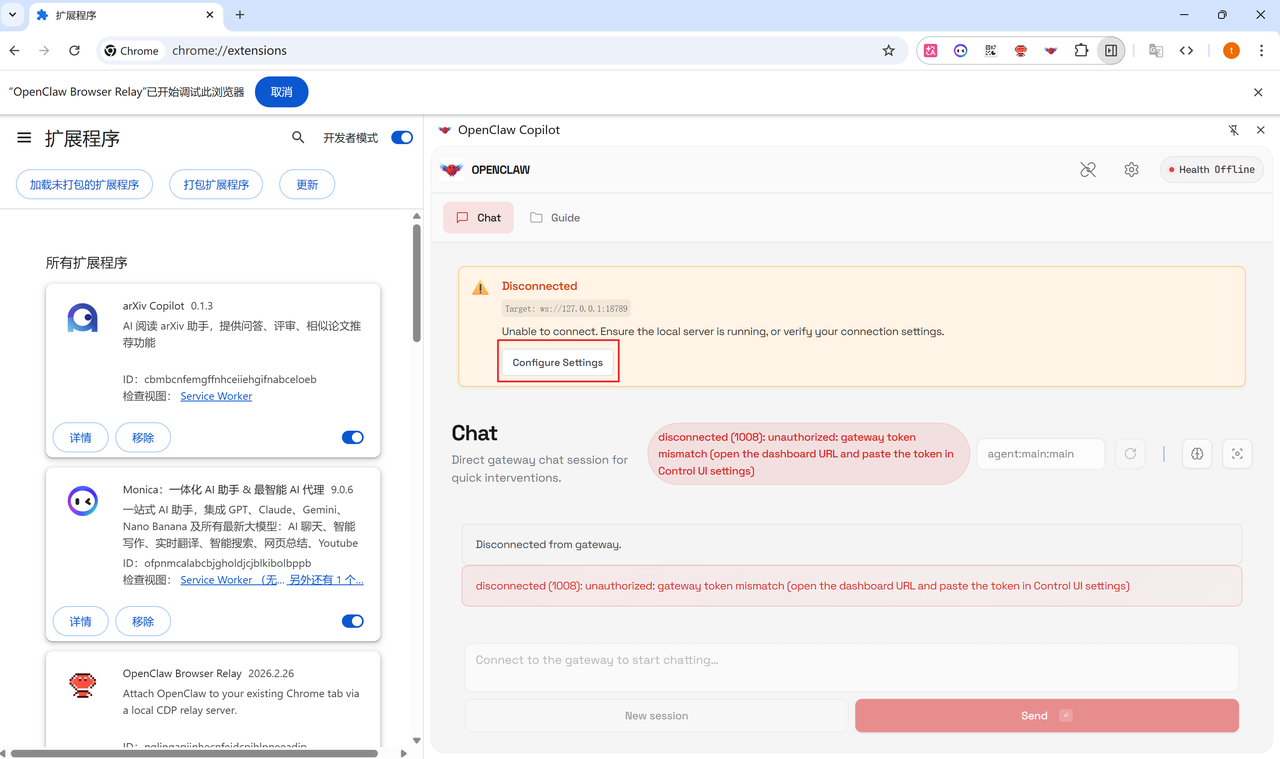Open arXiv Copilot Service Worker link
Screen dimensions: 1280x759
coord(216,396)
